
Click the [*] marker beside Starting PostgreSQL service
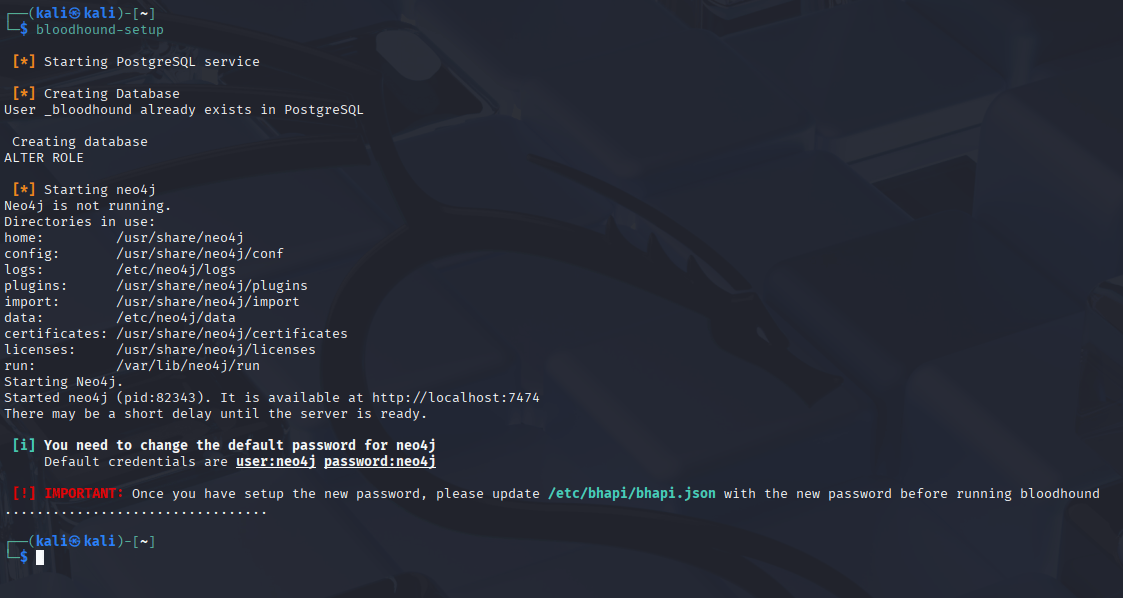pyautogui.click(x=24, y=62)
